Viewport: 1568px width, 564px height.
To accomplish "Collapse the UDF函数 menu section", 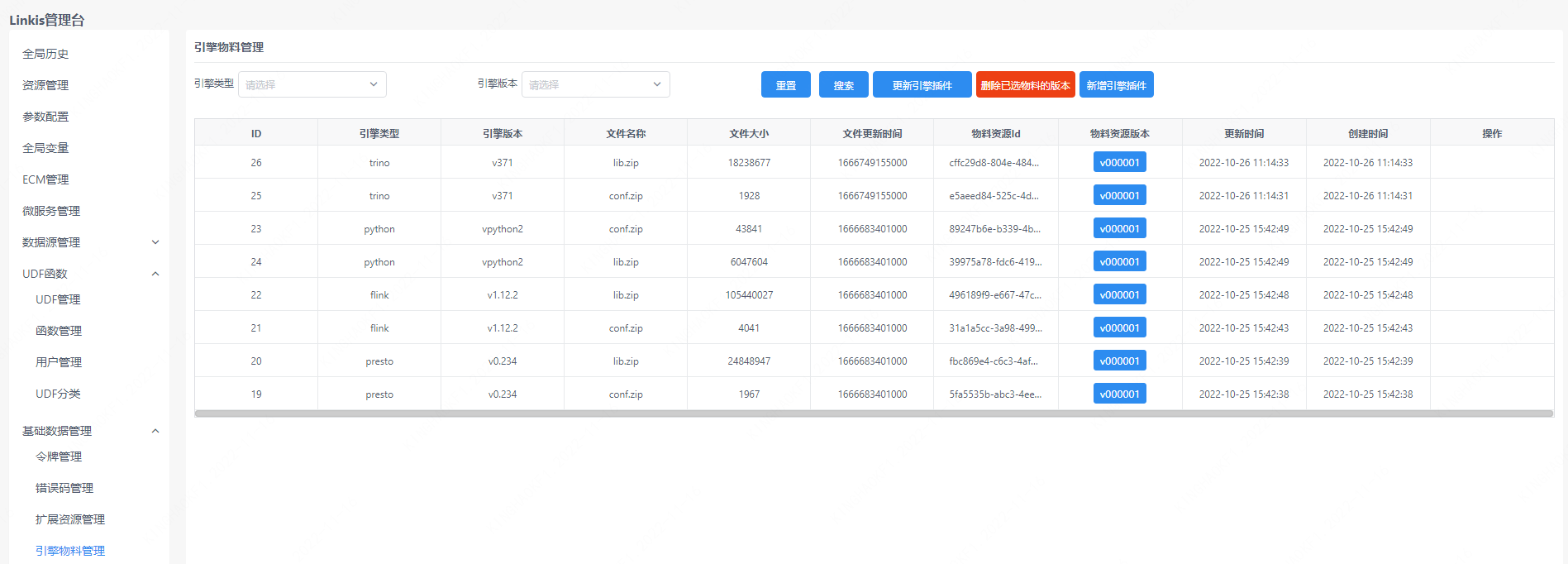I will pos(155,274).
